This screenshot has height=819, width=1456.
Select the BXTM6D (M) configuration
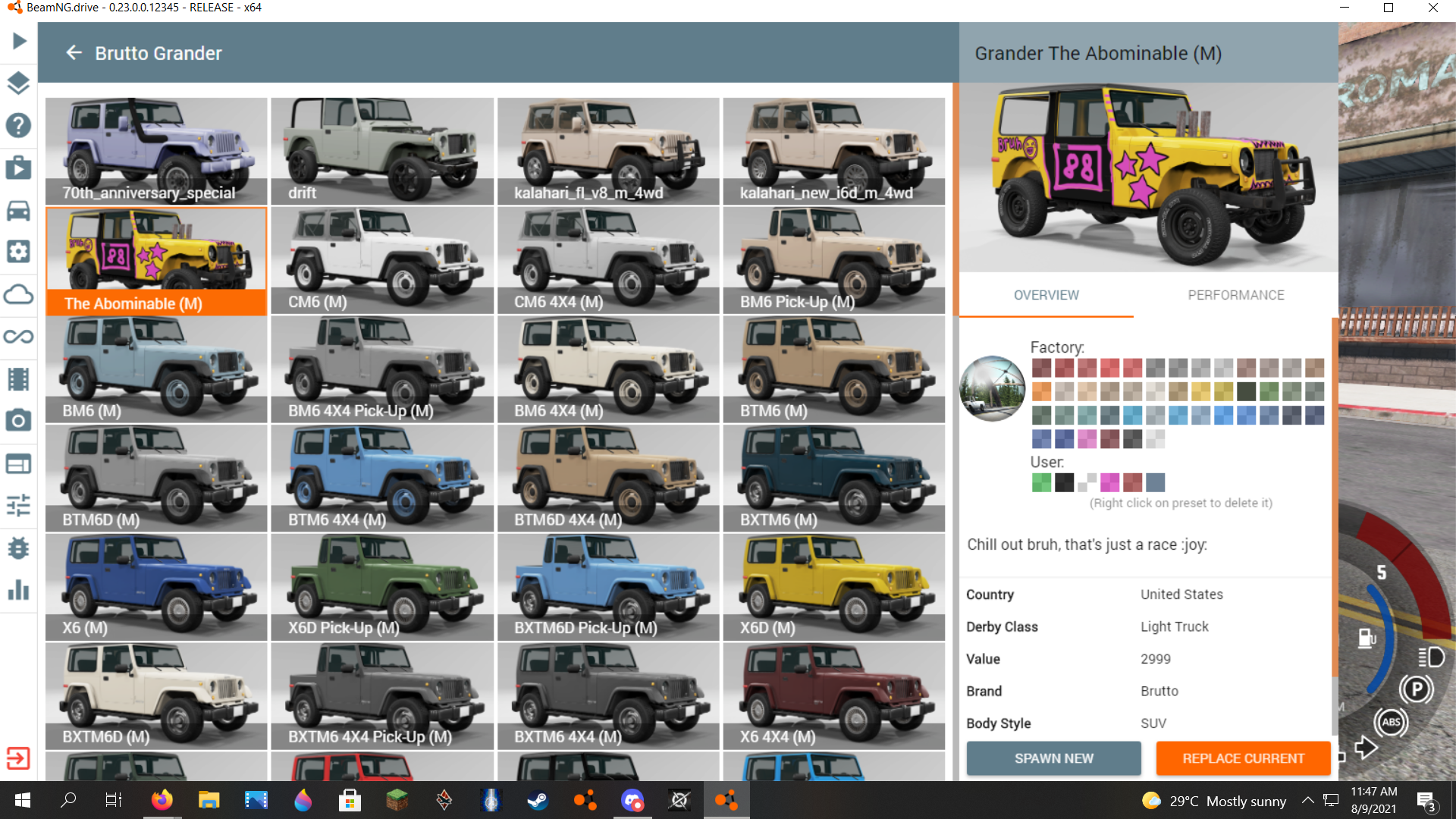coord(156,696)
